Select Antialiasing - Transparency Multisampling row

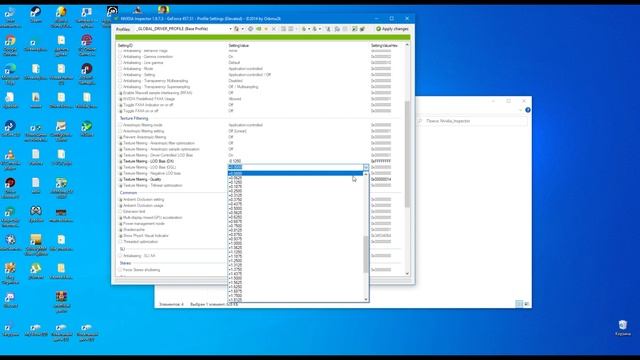(x=260, y=81)
